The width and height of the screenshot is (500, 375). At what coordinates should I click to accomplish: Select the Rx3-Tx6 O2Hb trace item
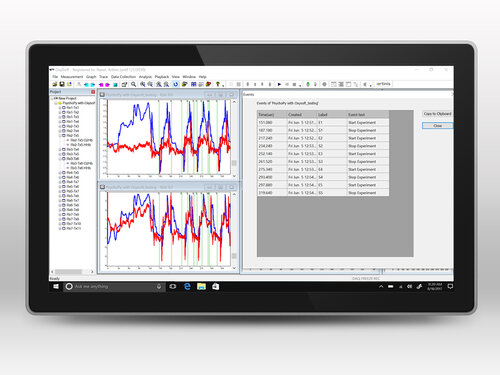[81, 163]
